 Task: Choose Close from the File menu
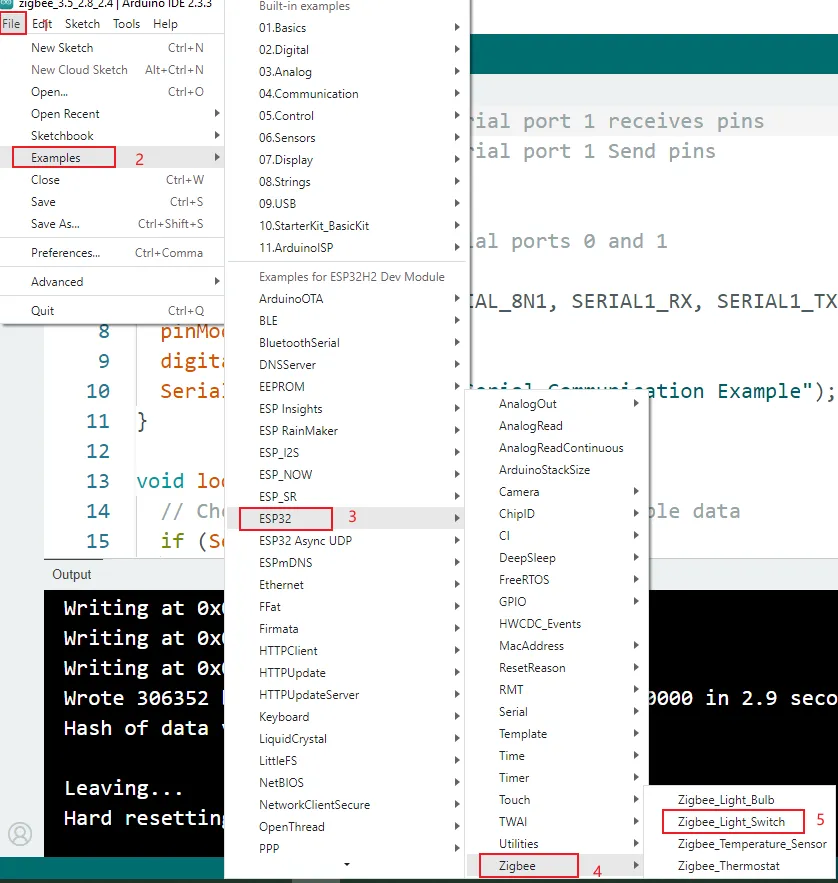pyautogui.click(x=113, y=180)
